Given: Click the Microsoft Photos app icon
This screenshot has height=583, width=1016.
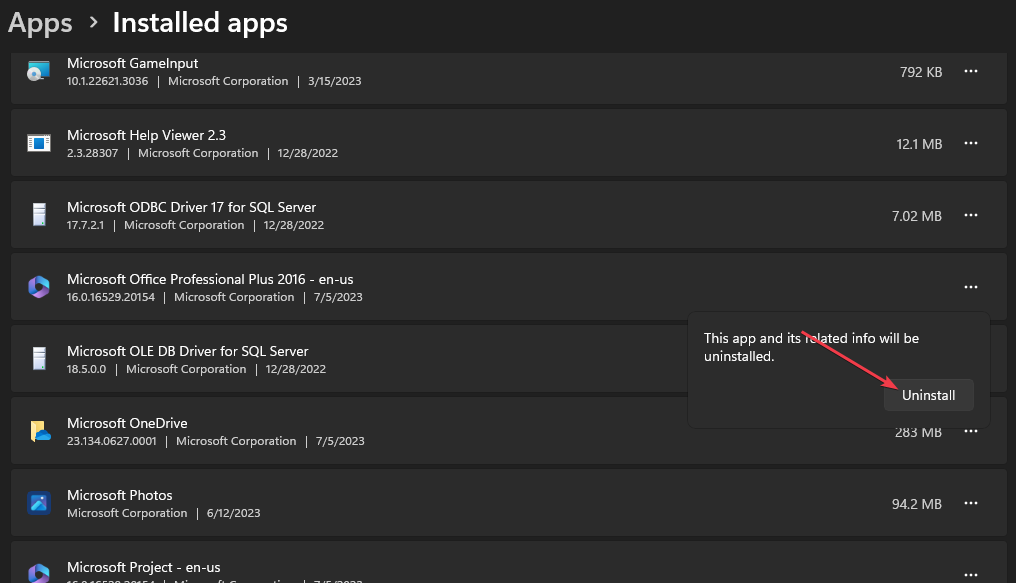Looking at the screenshot, I should [39, 503].
